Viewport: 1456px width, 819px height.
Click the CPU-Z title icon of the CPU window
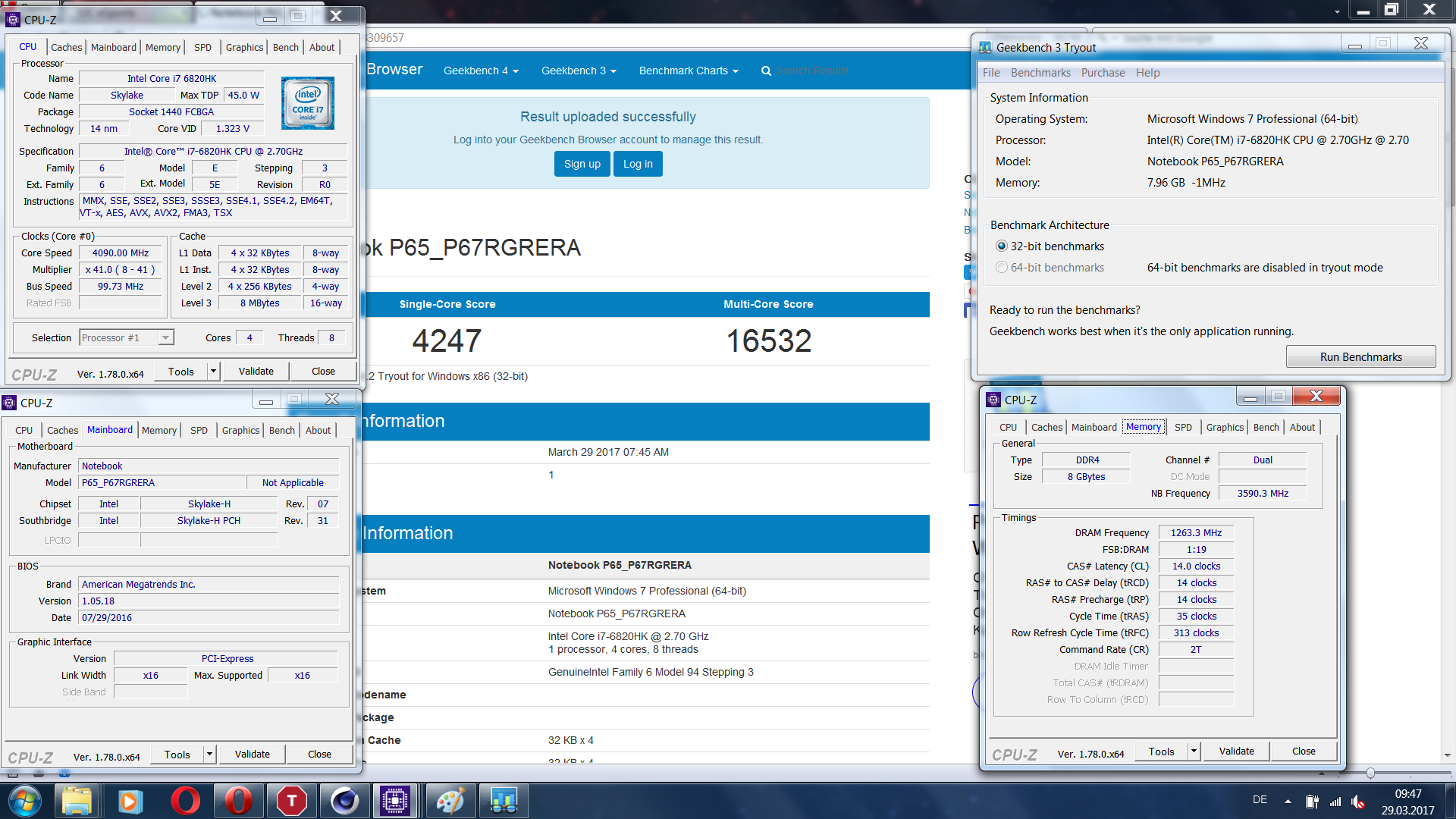click(x=13, y=20)
